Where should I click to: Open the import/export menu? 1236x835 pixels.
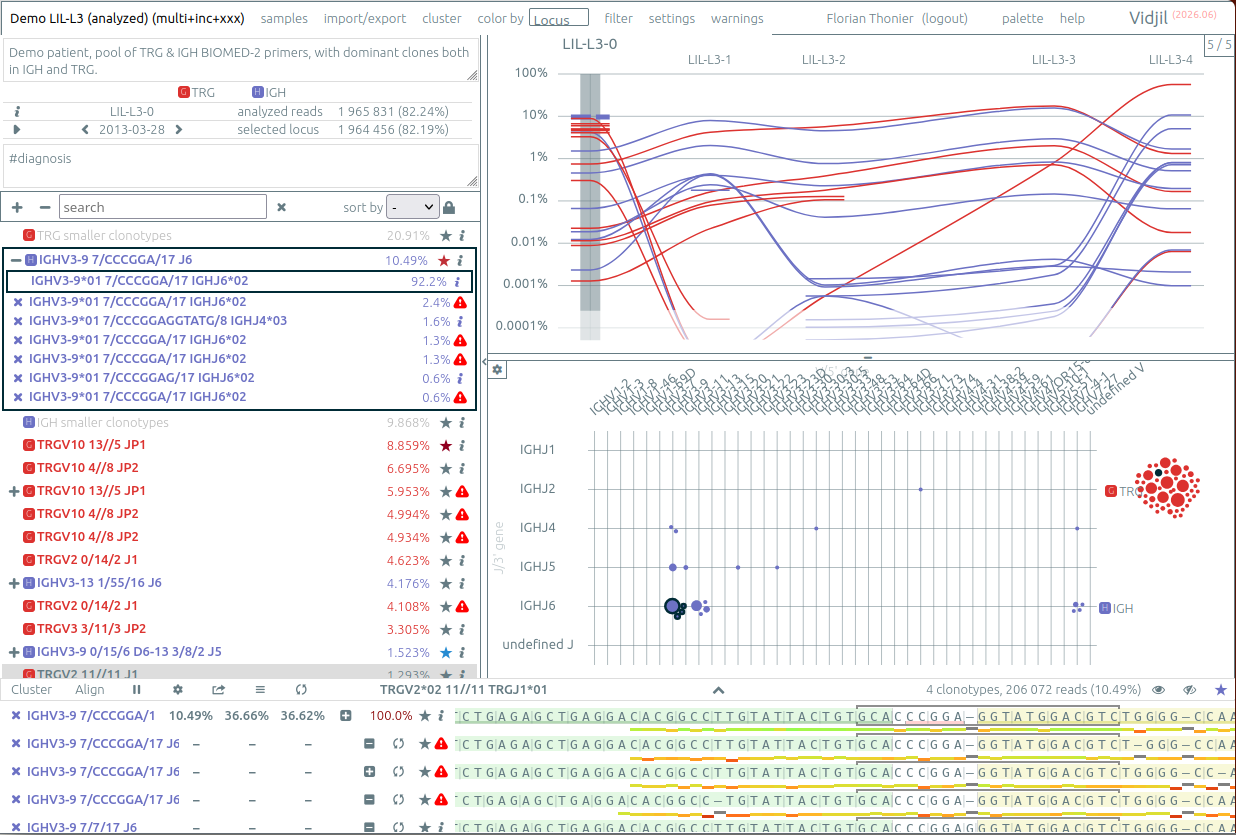coord(365,18)
